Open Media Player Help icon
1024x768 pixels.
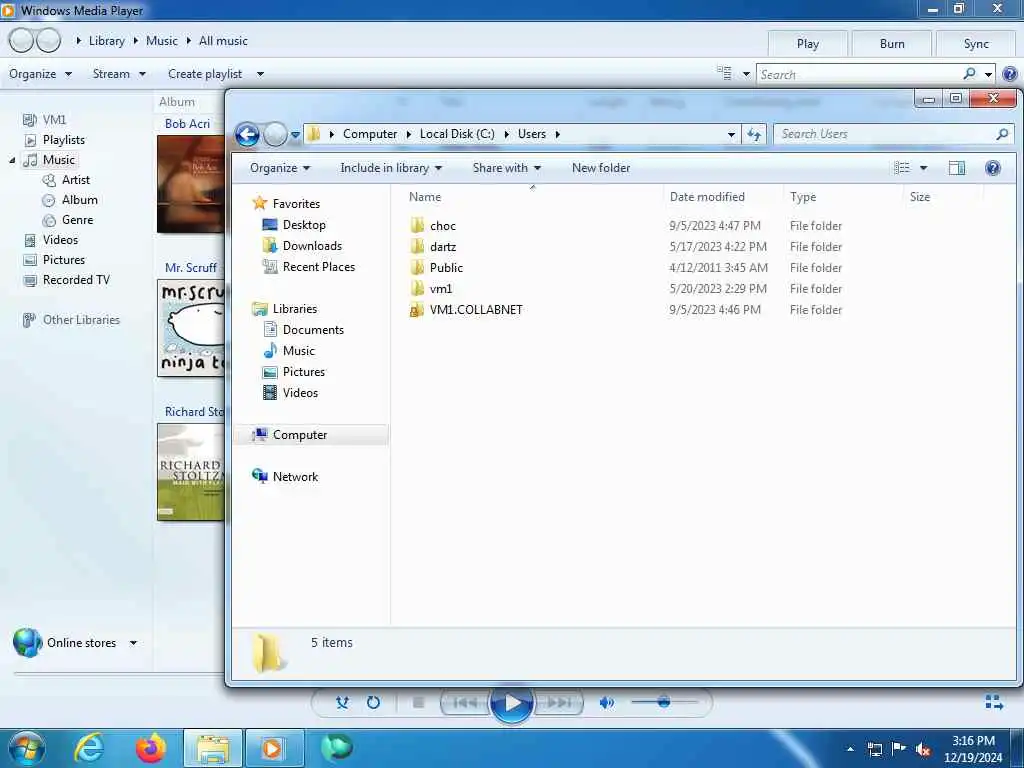pos(1010,74)
